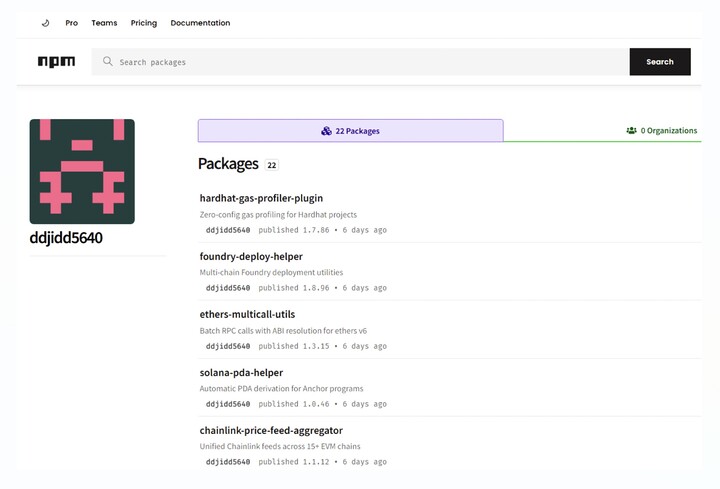Image resolution: width=720 pixels, height=489 pixels.
Task: Click publisher ddjidd5640 under foundry-deploy-helper
Action: [228, 288]
